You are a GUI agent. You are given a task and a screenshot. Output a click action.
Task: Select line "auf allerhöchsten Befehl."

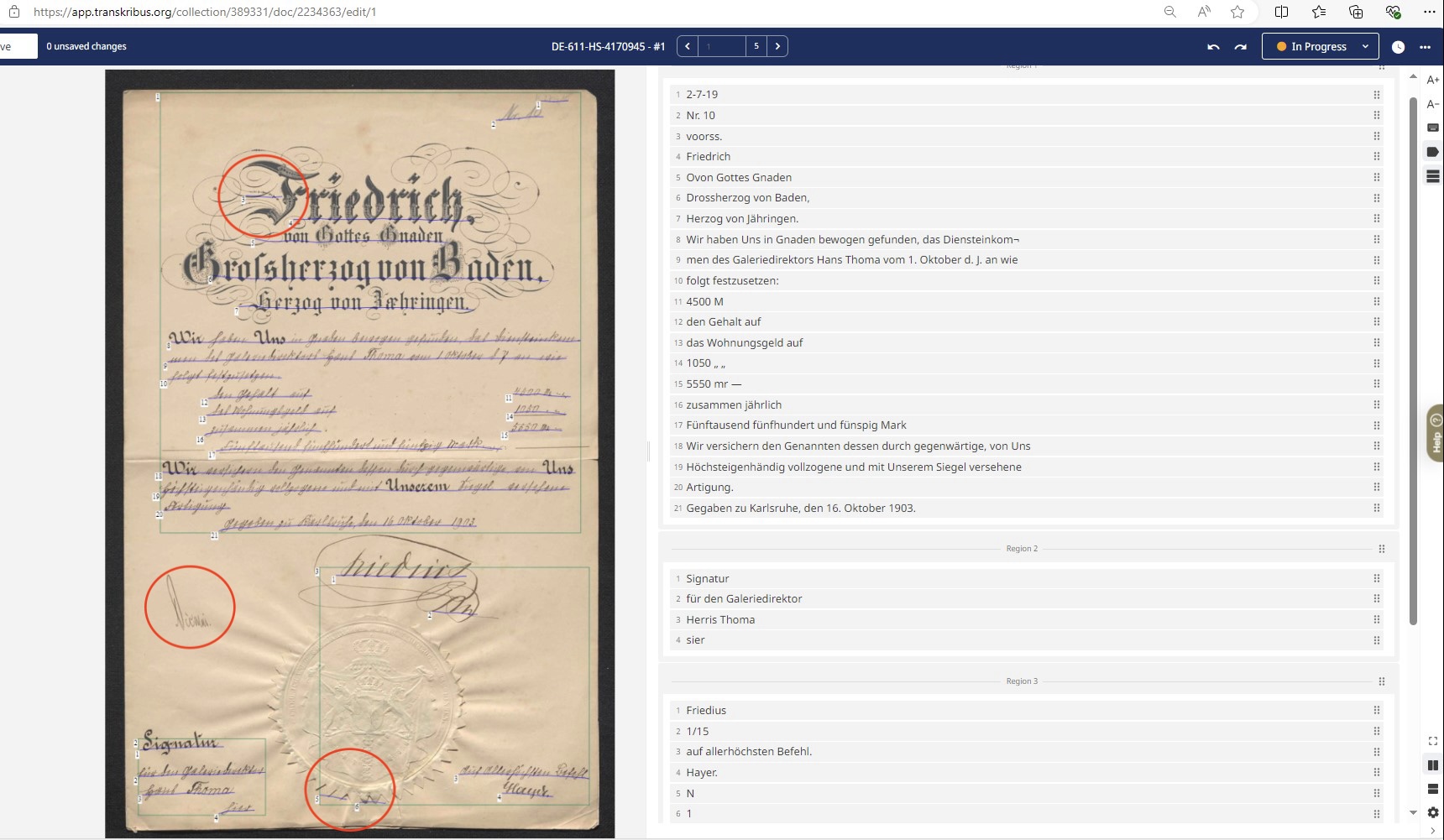pyautogui.click(x=1026, y=752)
